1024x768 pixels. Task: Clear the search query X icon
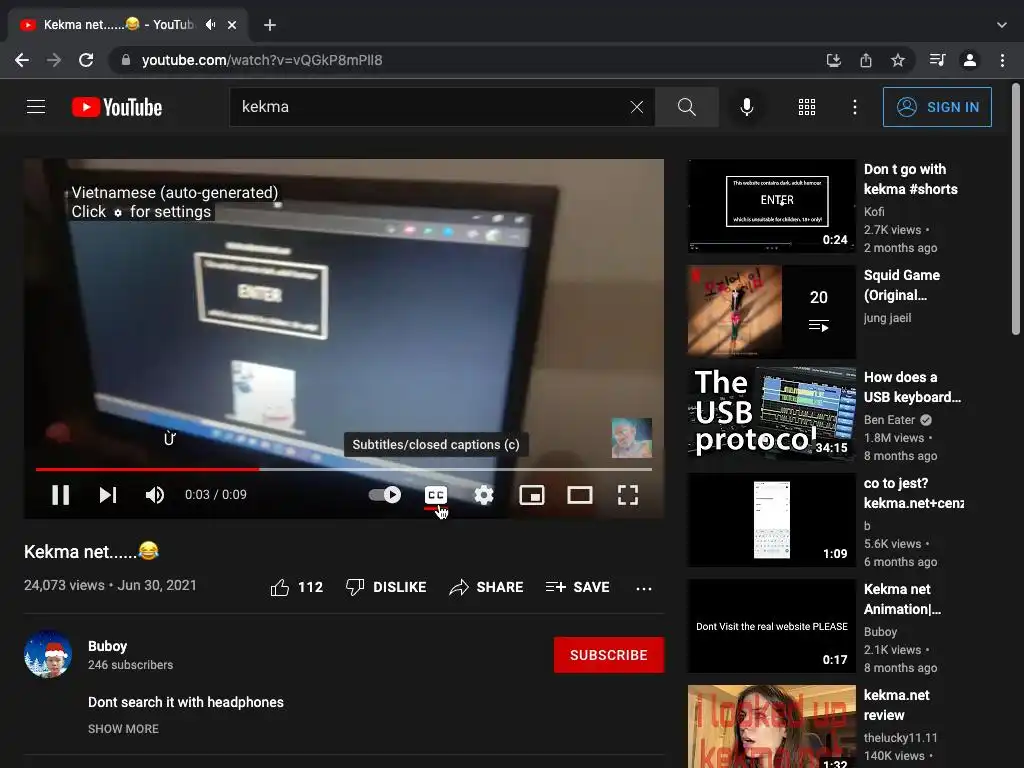click(637, 107)
